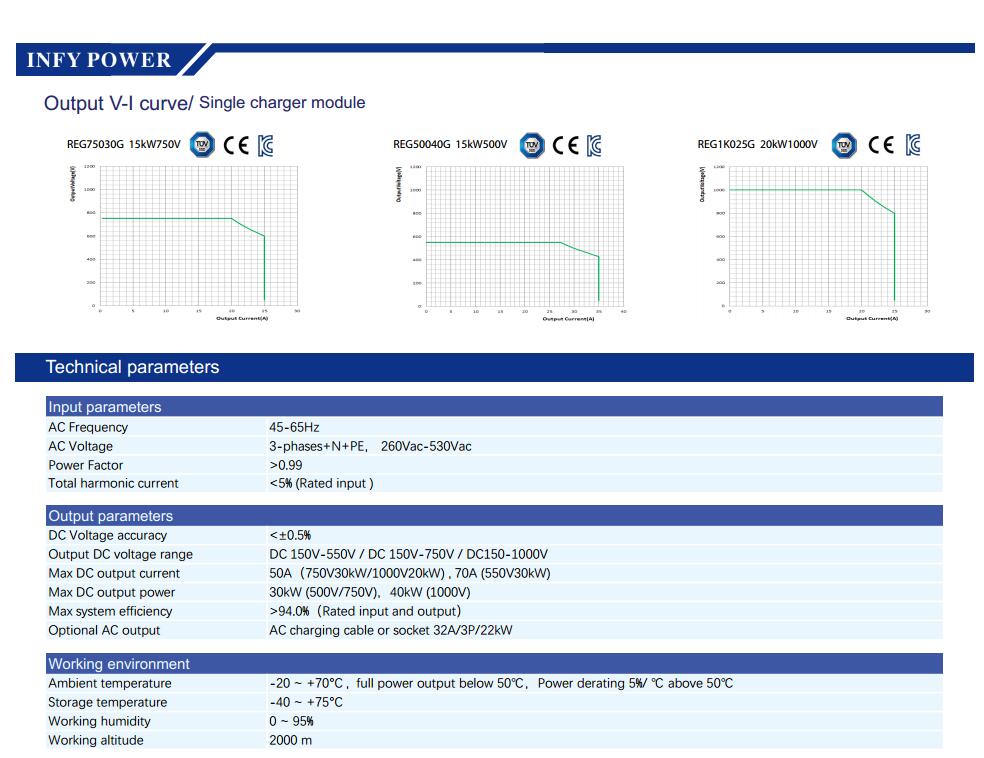Click the 'Technical parameters' section banner
984x758 pixels.
coord(495,367)
